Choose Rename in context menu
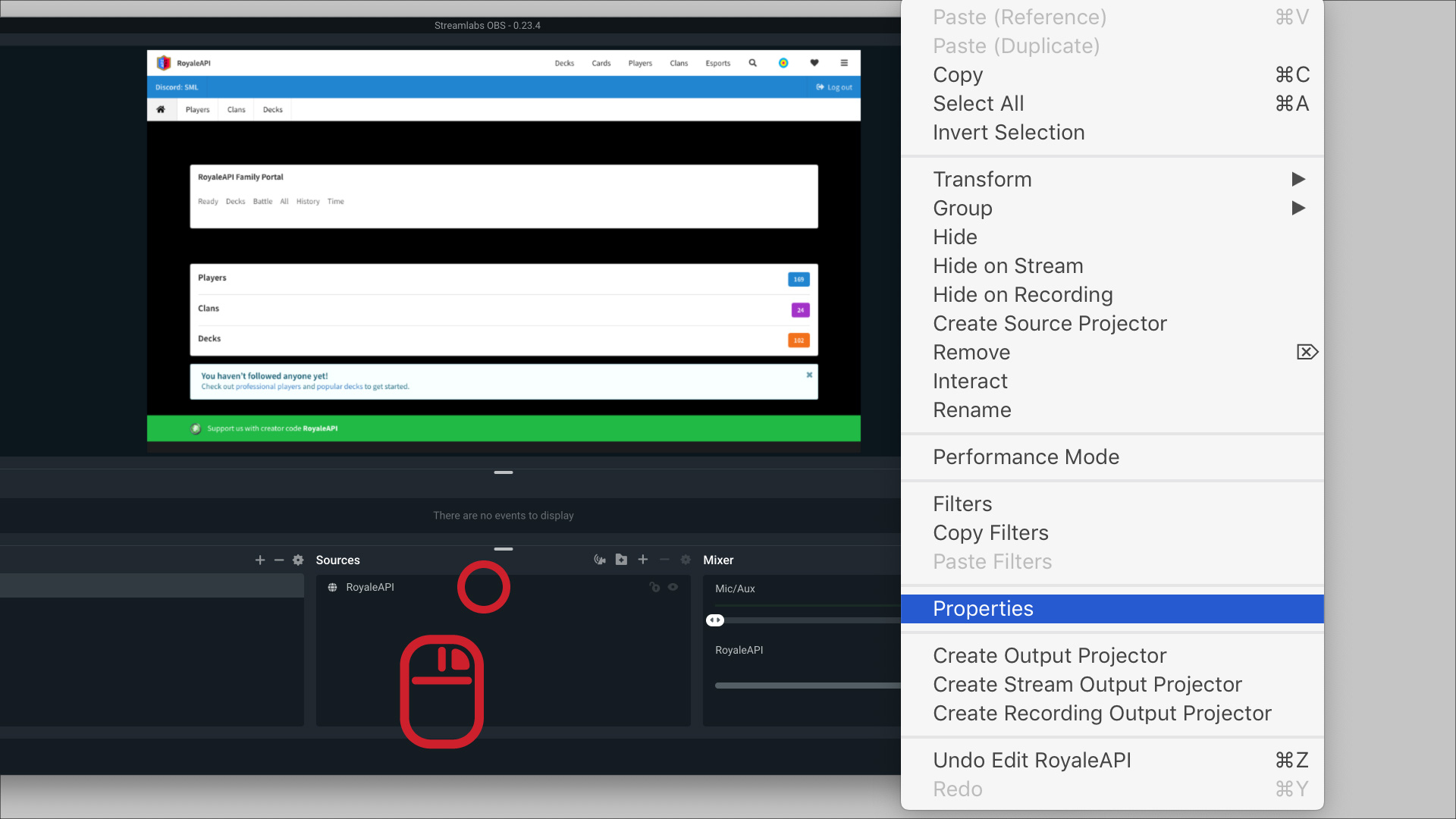 pos(1112,409)
